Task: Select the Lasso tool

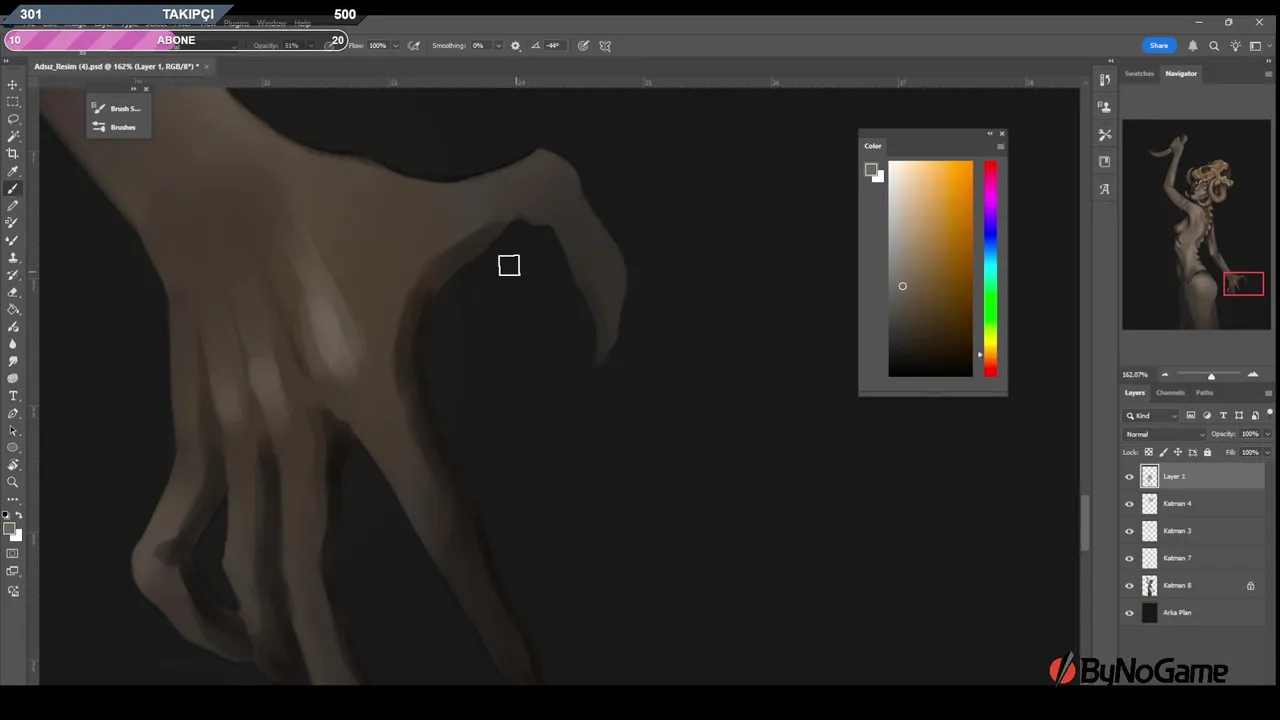Action: click(13, 119)
